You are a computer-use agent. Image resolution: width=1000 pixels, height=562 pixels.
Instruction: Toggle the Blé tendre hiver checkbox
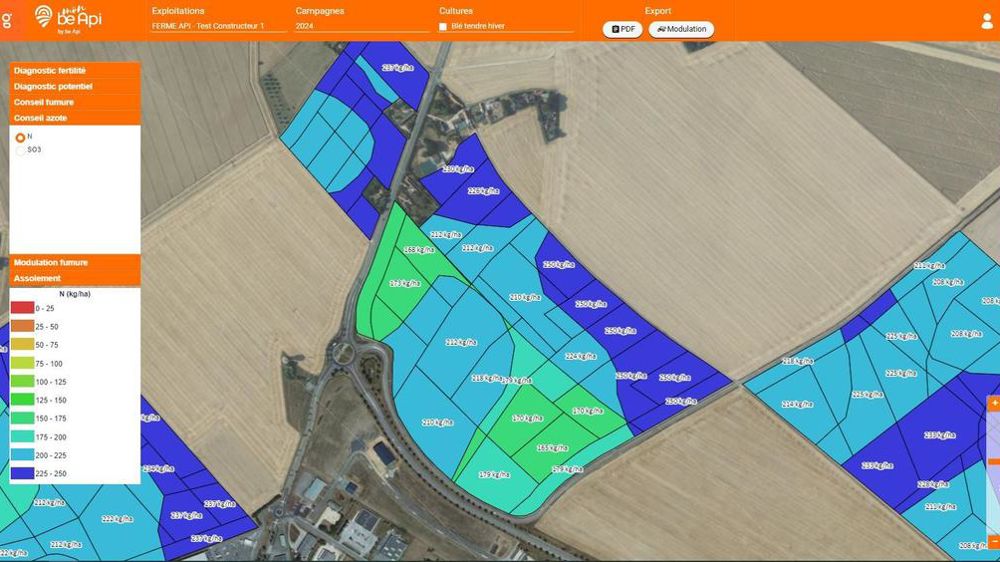pos(443,27)
